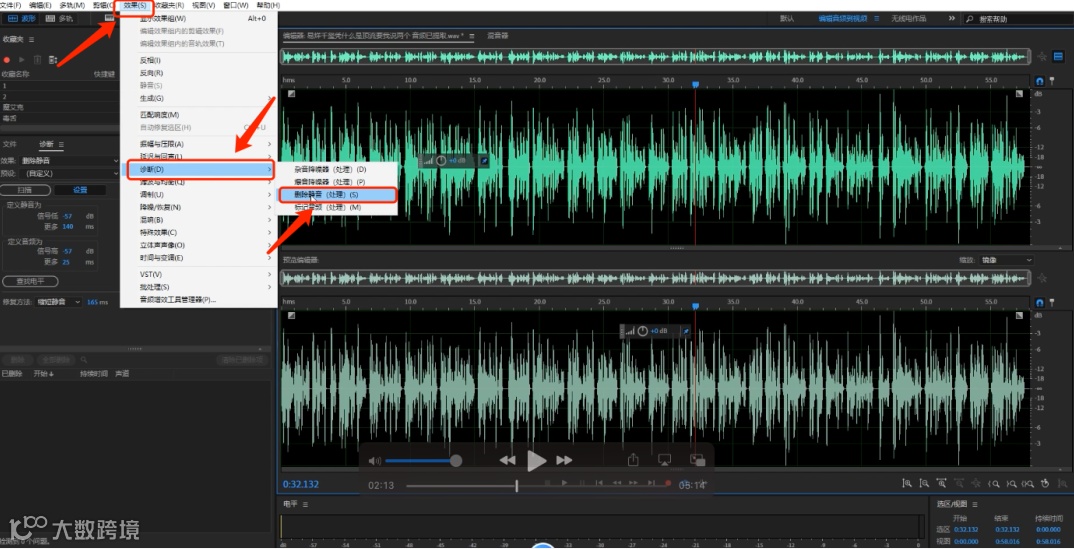Image resolution: width=1074 pixels, height=549 pixels.
Task: Open the 文件(F) menu
Action: [10, 5]
